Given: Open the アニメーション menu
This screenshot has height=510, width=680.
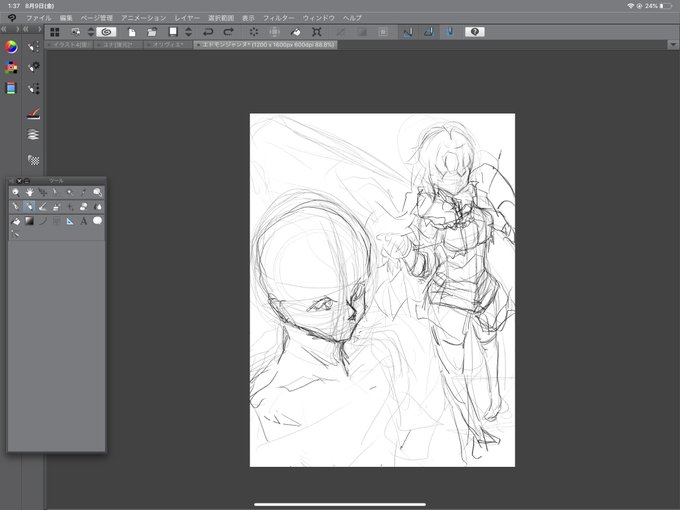Looking at the screenshot, I should [x=144, y=18].
